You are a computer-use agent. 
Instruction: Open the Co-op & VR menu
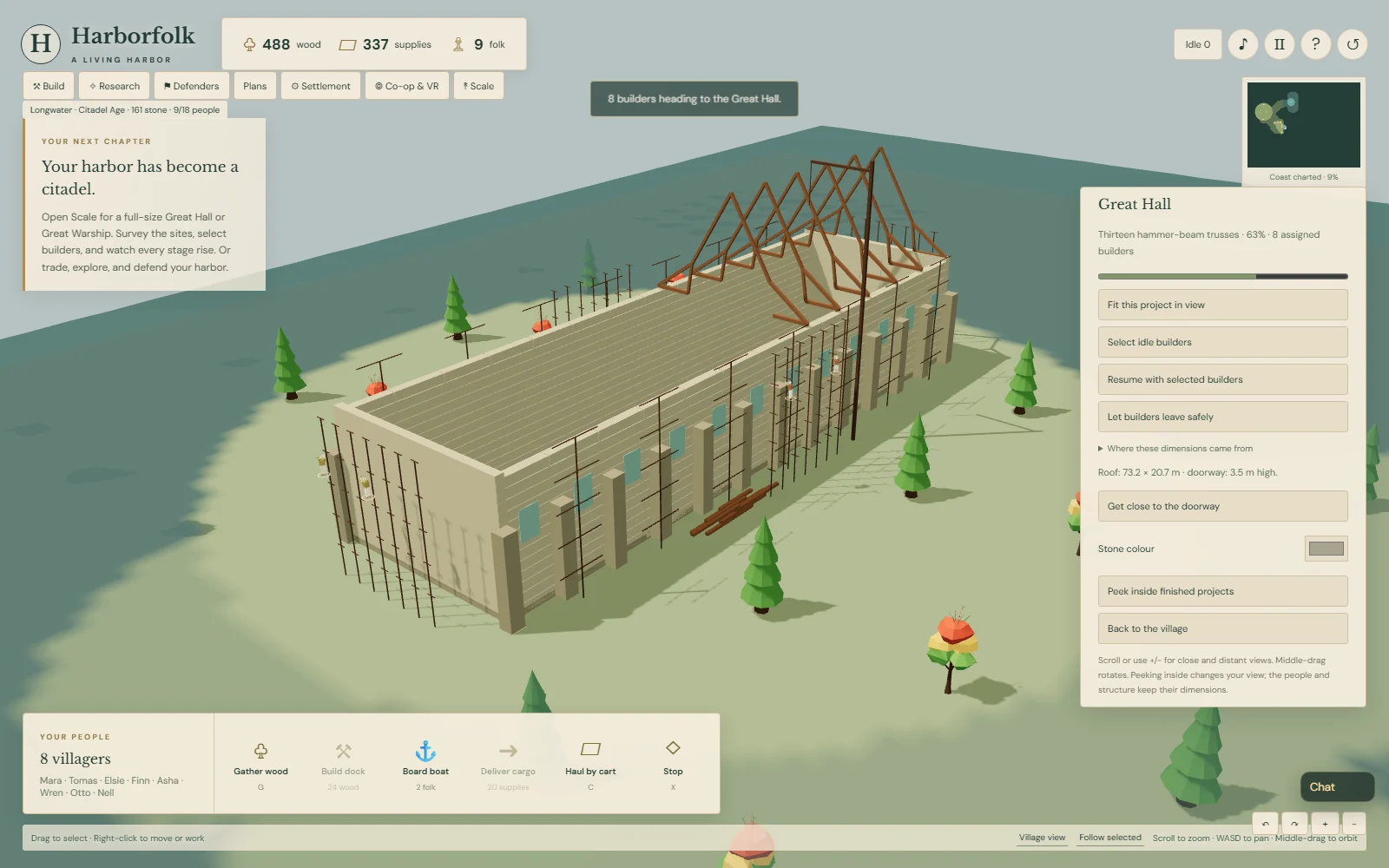click(407, 86)
